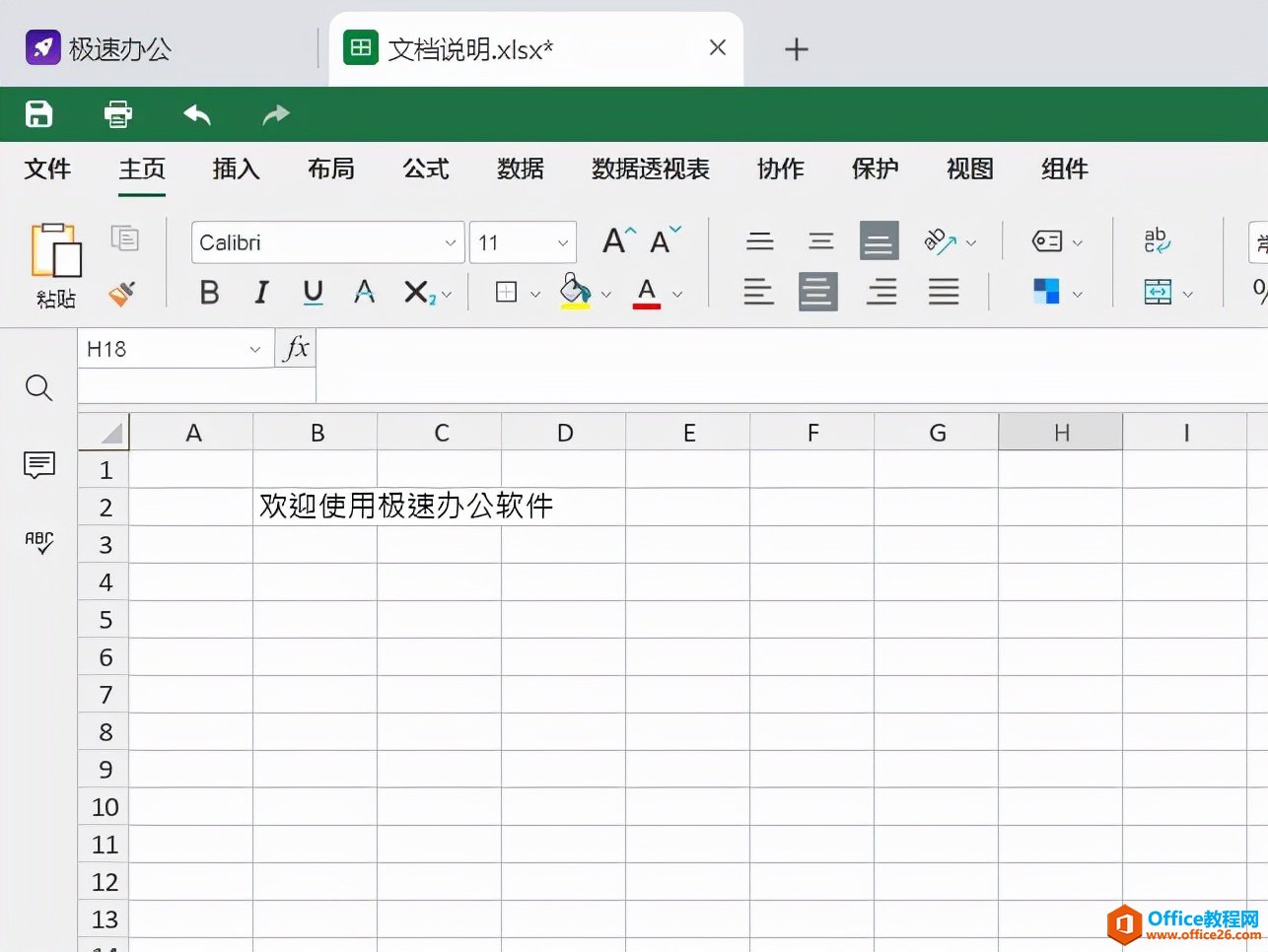Click the blue conditional formatting squares icon
The image size is (1268, 952).
coord(1046,292)
